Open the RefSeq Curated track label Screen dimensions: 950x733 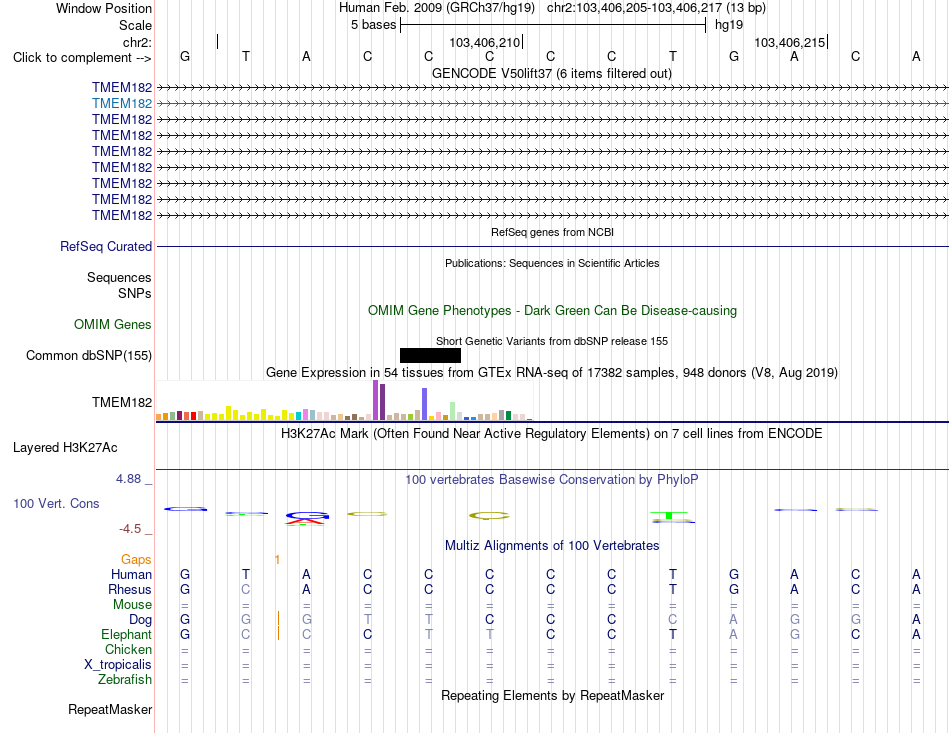[x=106, y=247]
